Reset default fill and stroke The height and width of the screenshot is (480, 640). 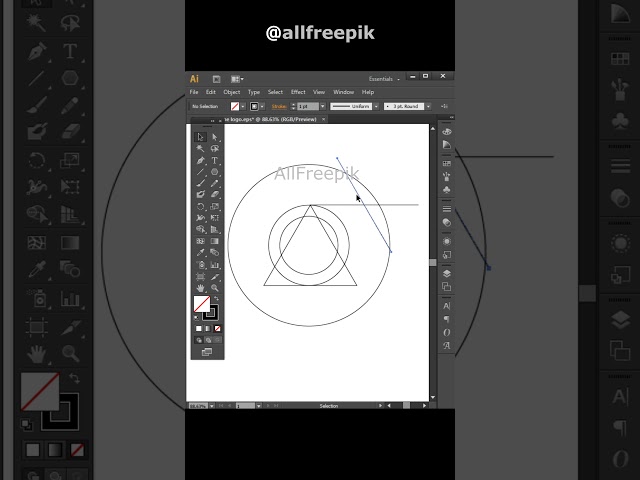pos(196,317)
